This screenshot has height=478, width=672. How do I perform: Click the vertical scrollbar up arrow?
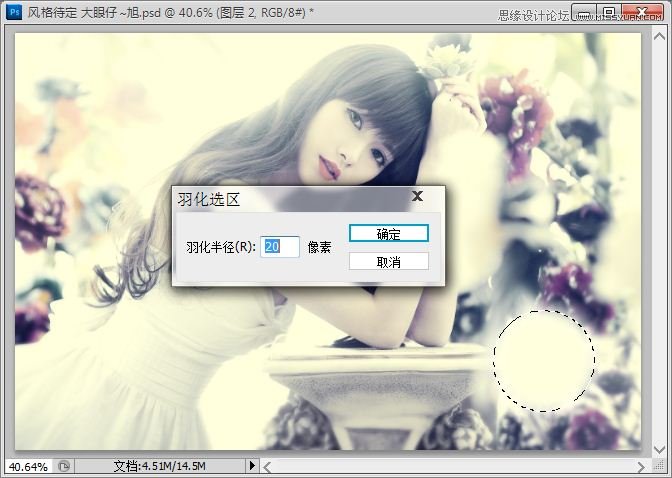(x=659, y=37)
